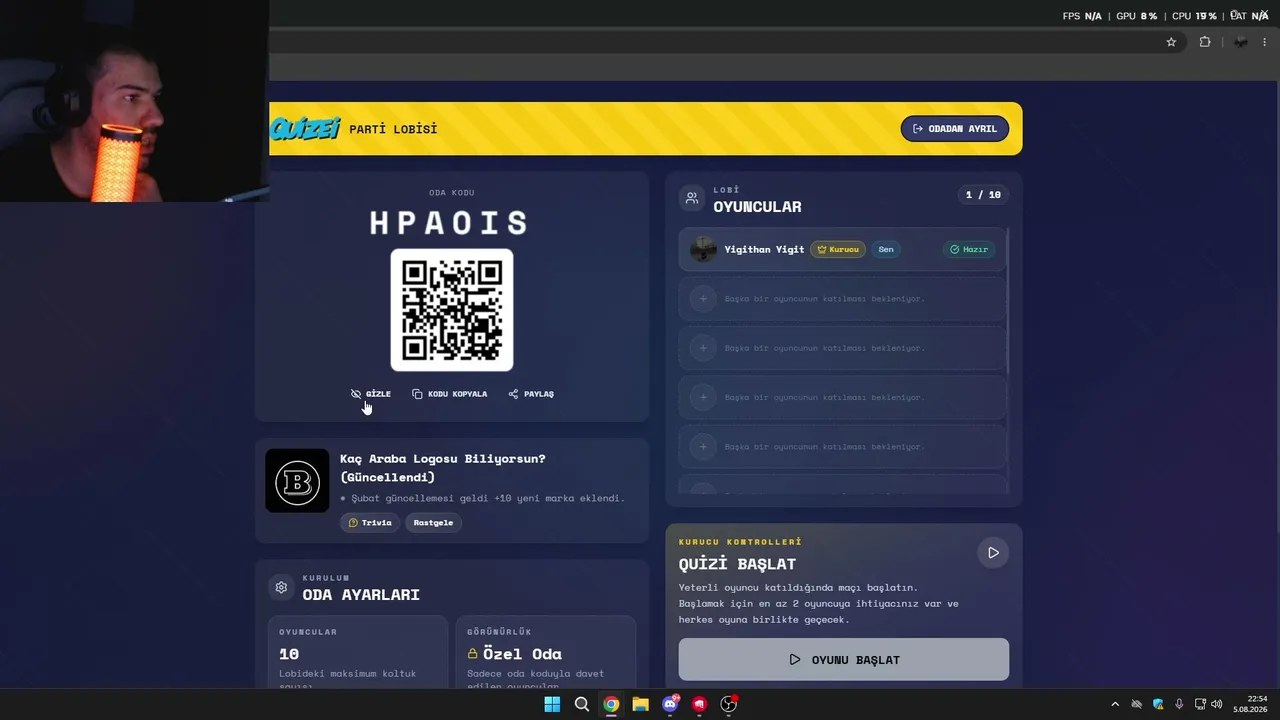The width and height of the screenshot is (1280, 720).
Task: Click the Kurucu crown badge
Action: (838, 250)
